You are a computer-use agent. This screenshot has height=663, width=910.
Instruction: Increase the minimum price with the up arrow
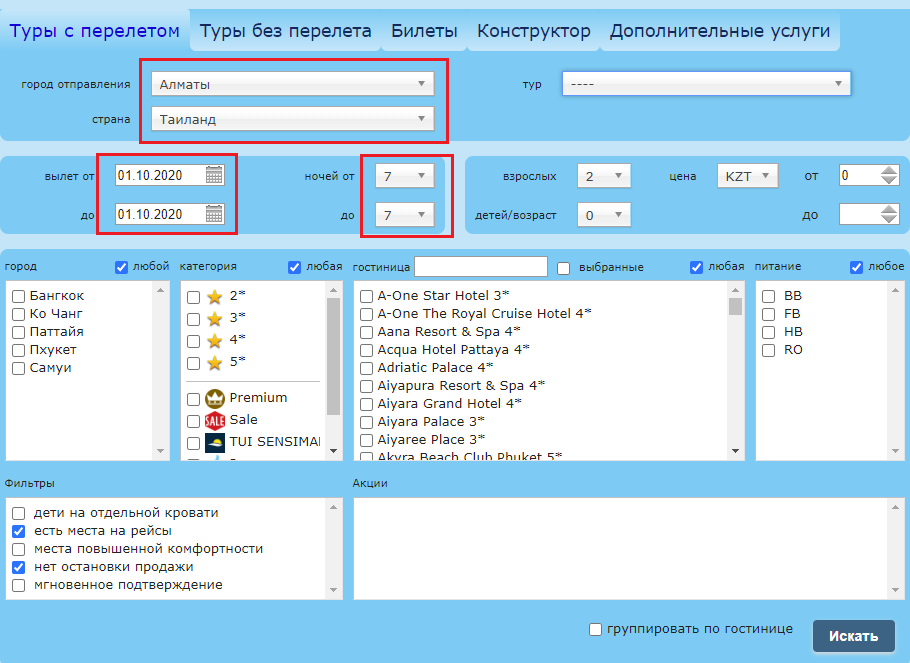(x=889, y=170)
